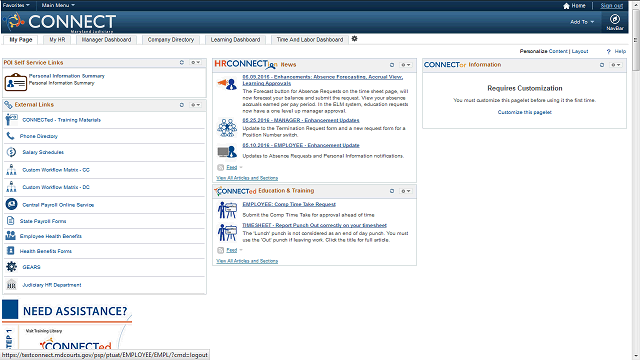The width and height of the screenshot is (640, 360).
Task: Click the group icon beside MANAGER Enhancement Updates
Action: pyautogui.click(x=227, y=128)
